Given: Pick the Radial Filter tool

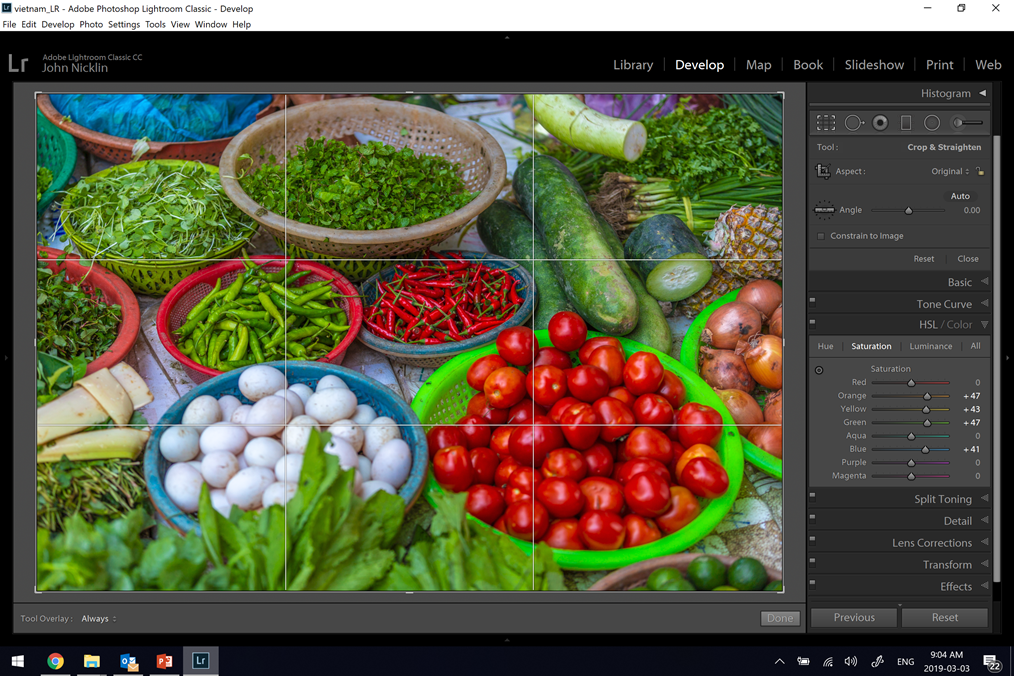Looking at the screenshot, I should coord(932,122).
